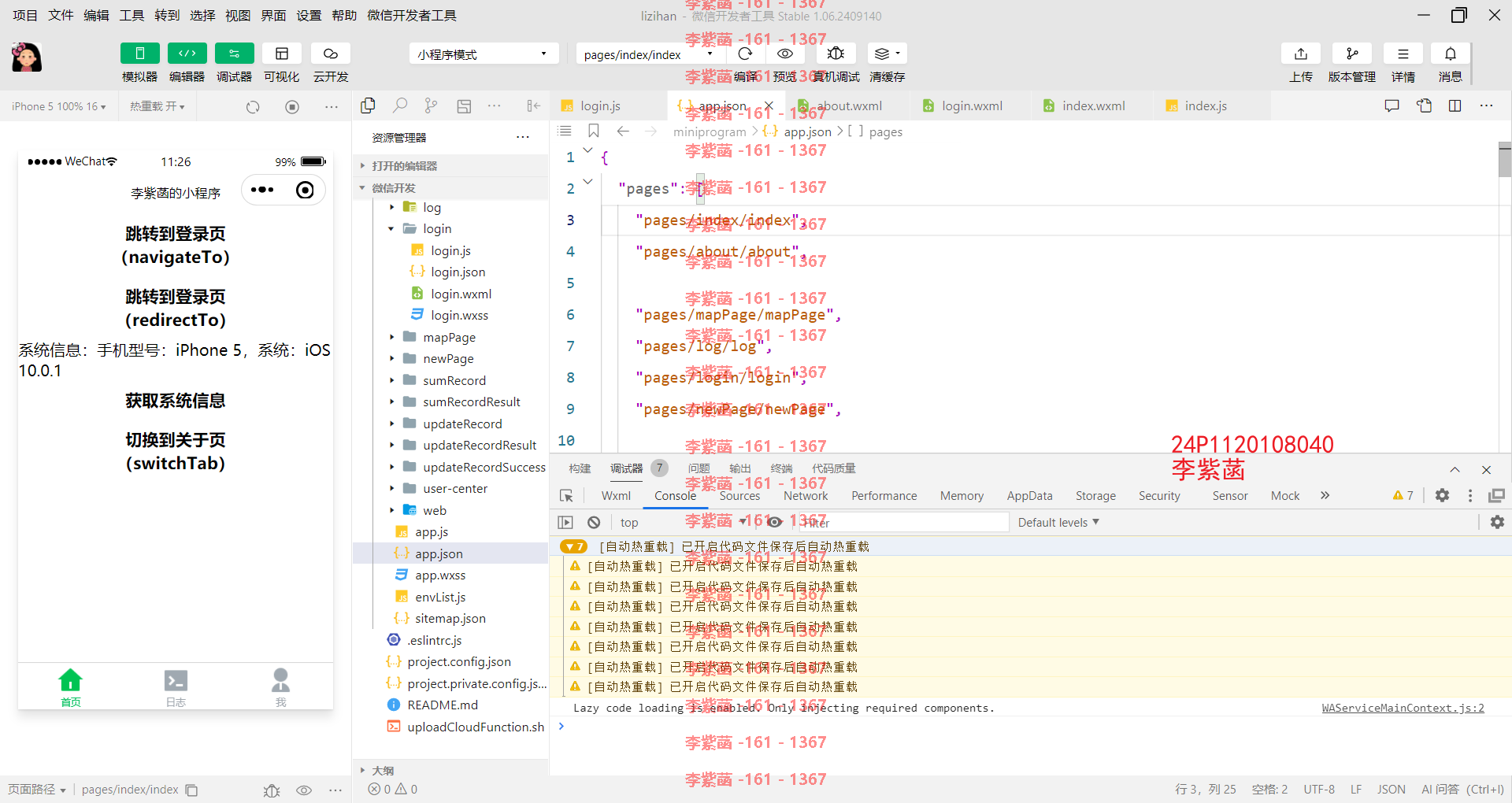This screenshot has width=1512, height=803.
Task: Open the iPhone 5 device dropdown
Action: (x=59, y=106)
